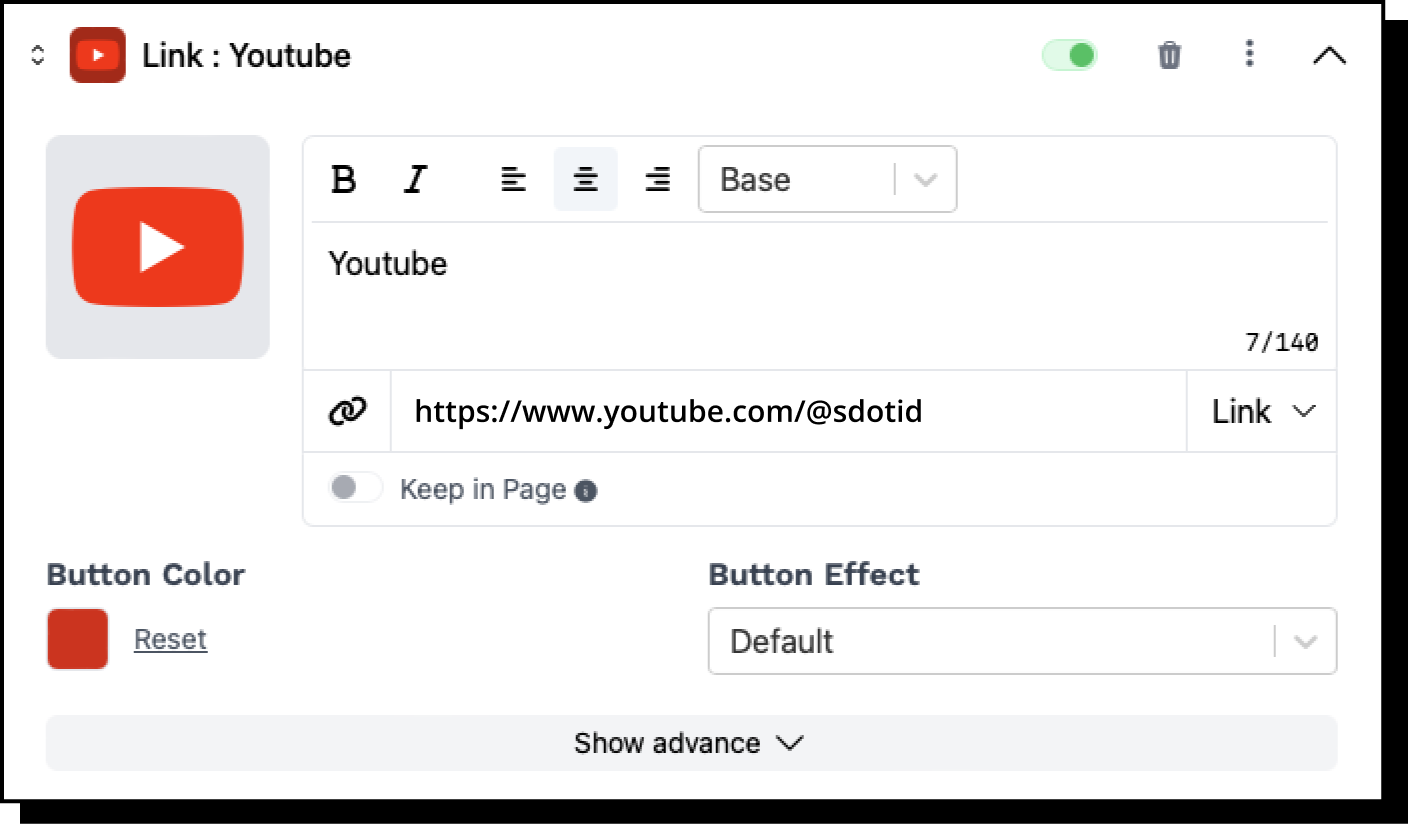Click into the Youtube title text area
The image size is (1408, 824).
819,295
